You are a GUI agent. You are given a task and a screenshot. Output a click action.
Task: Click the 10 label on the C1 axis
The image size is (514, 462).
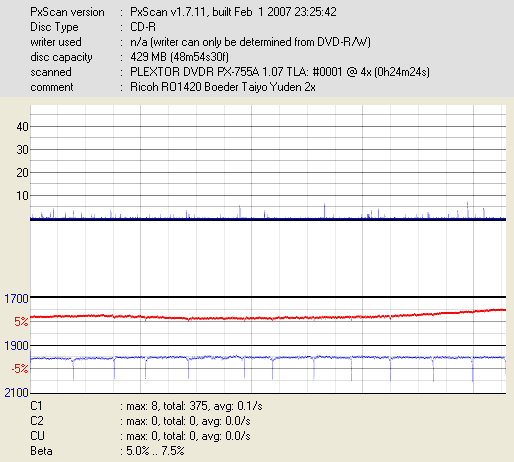click(22, 196)
